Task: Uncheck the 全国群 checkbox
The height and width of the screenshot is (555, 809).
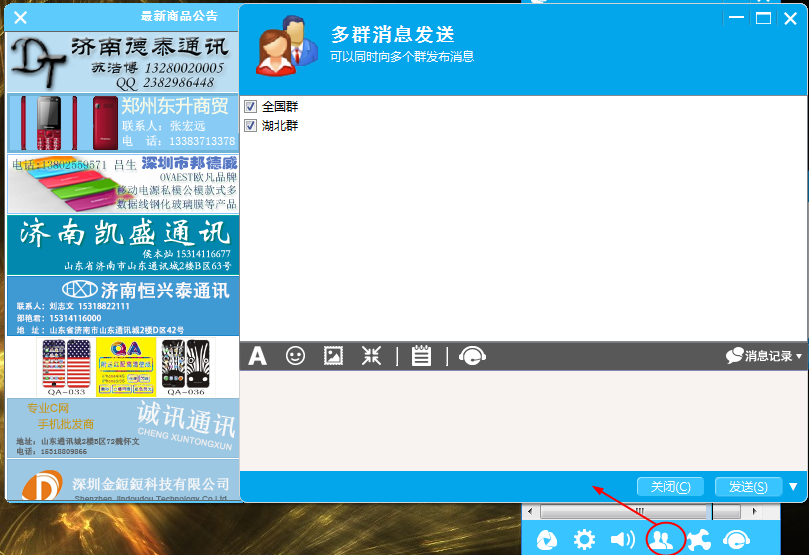Action: 250,107
